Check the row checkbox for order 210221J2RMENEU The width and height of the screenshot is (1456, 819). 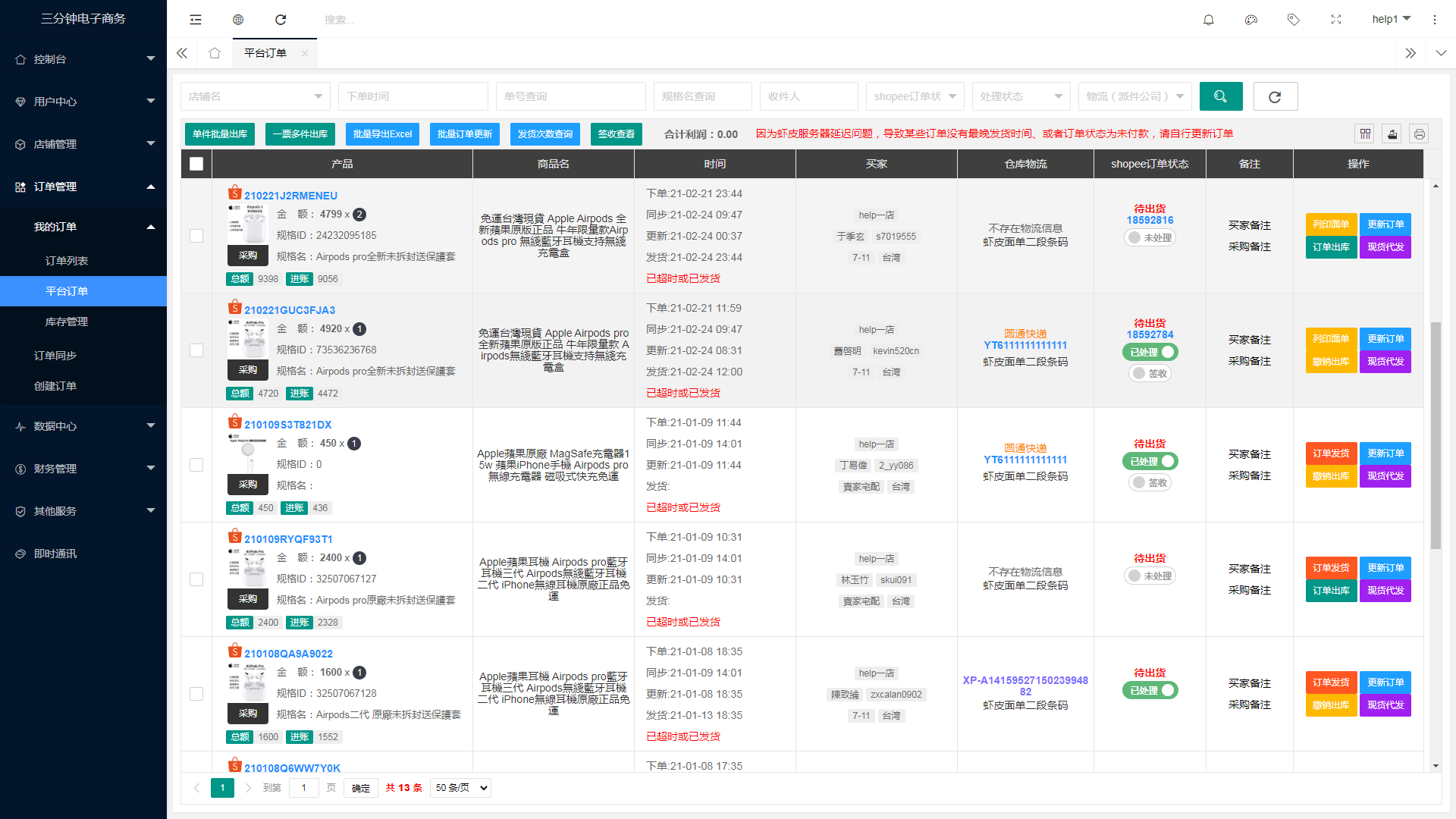196,236
